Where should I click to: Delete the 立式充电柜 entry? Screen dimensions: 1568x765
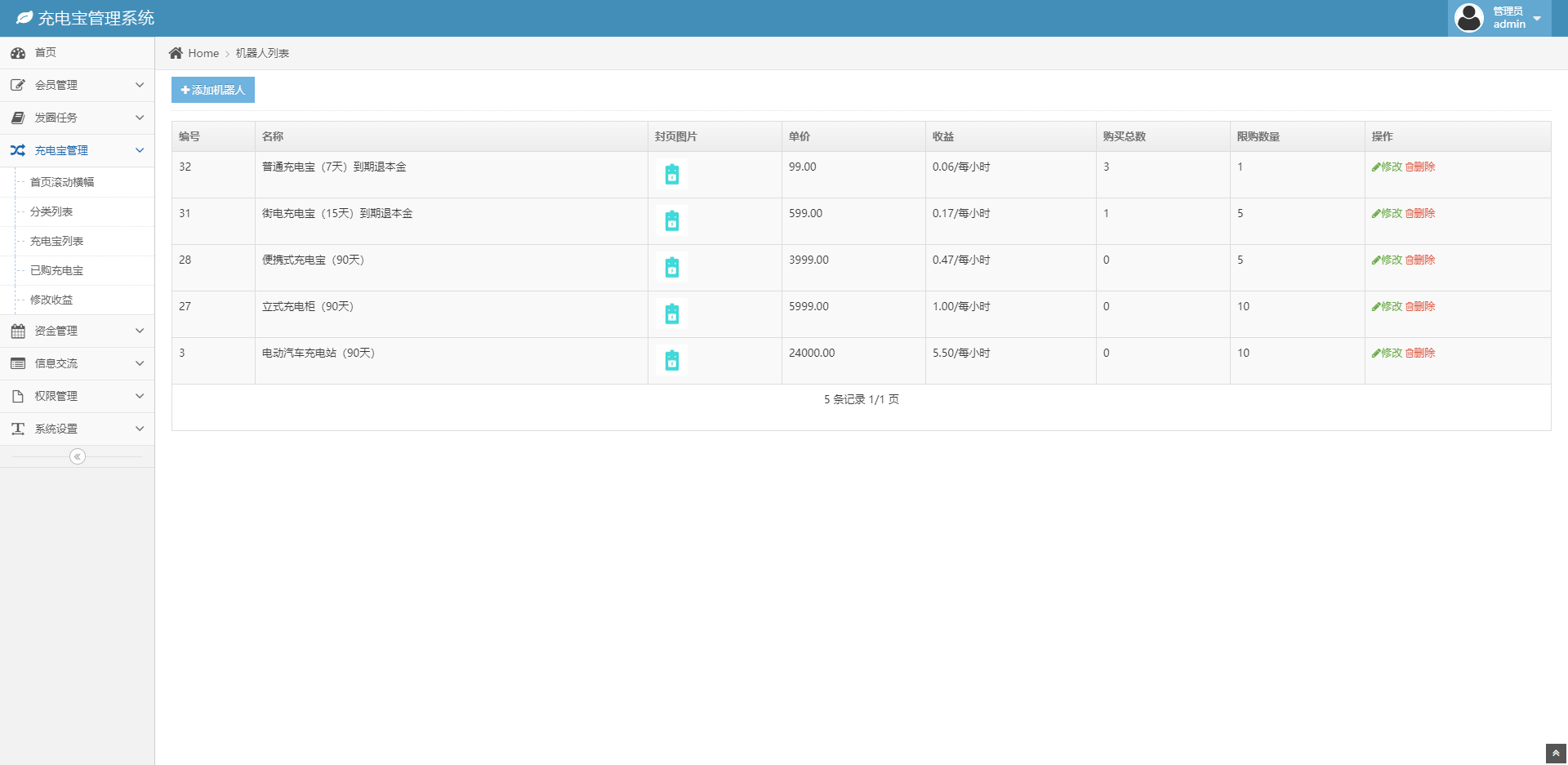coord(1420,306)
